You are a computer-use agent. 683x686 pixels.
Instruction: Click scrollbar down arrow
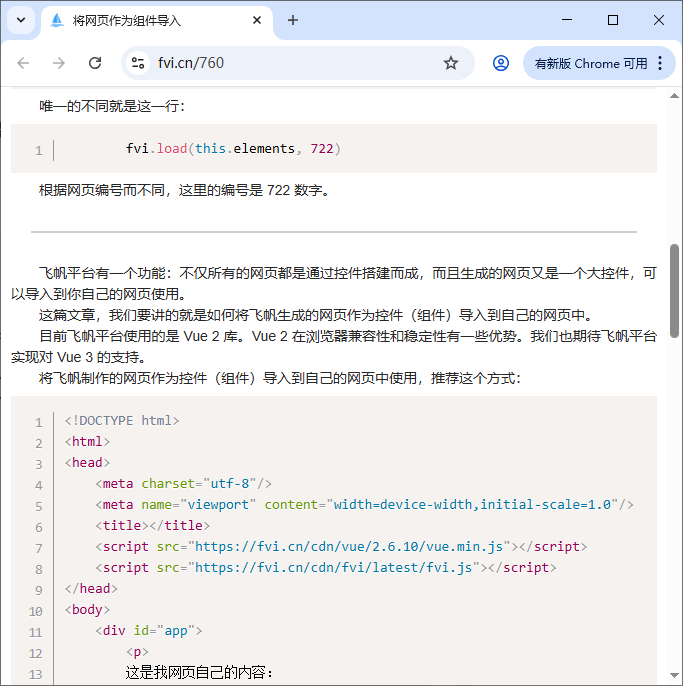pos(674,676)
